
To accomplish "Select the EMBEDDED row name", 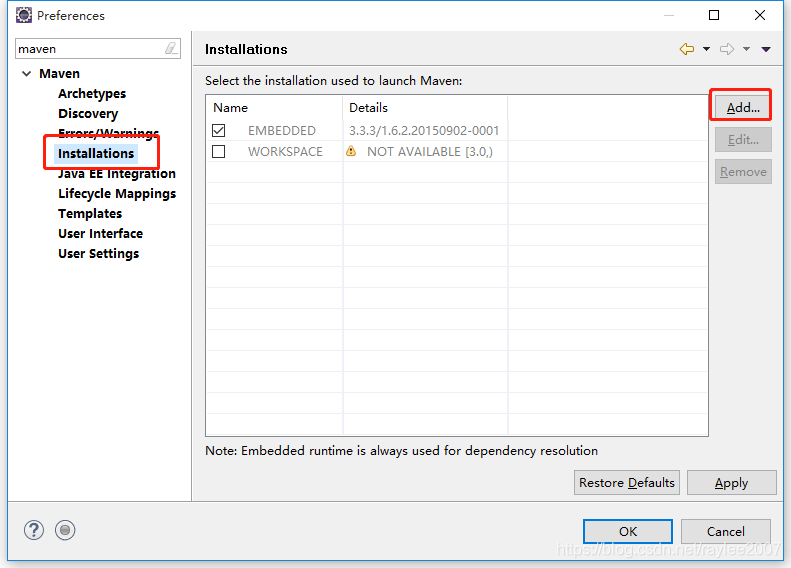I will (281, 131).
